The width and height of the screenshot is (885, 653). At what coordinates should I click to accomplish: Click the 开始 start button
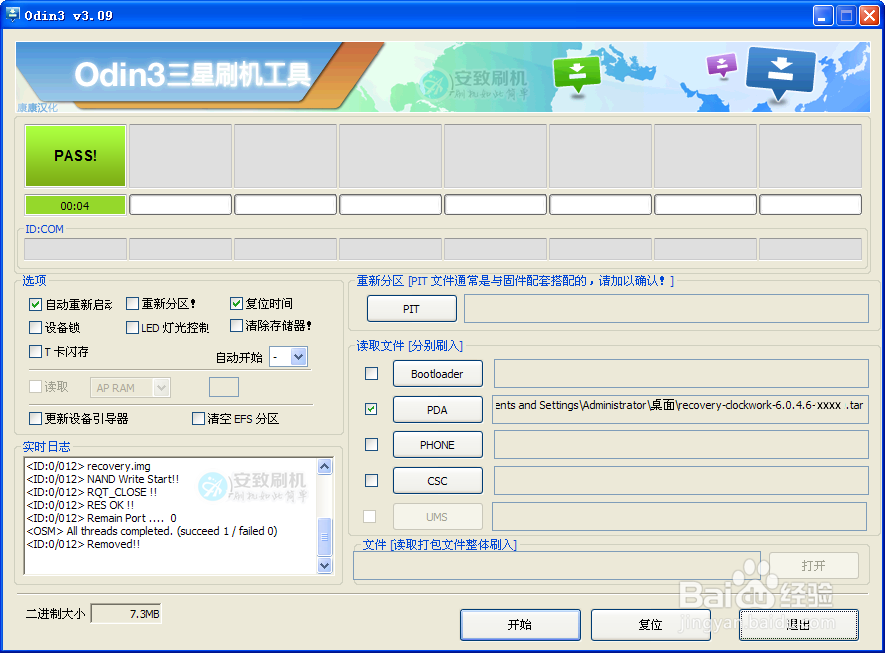pyautogui.click(x=520, y=625)
